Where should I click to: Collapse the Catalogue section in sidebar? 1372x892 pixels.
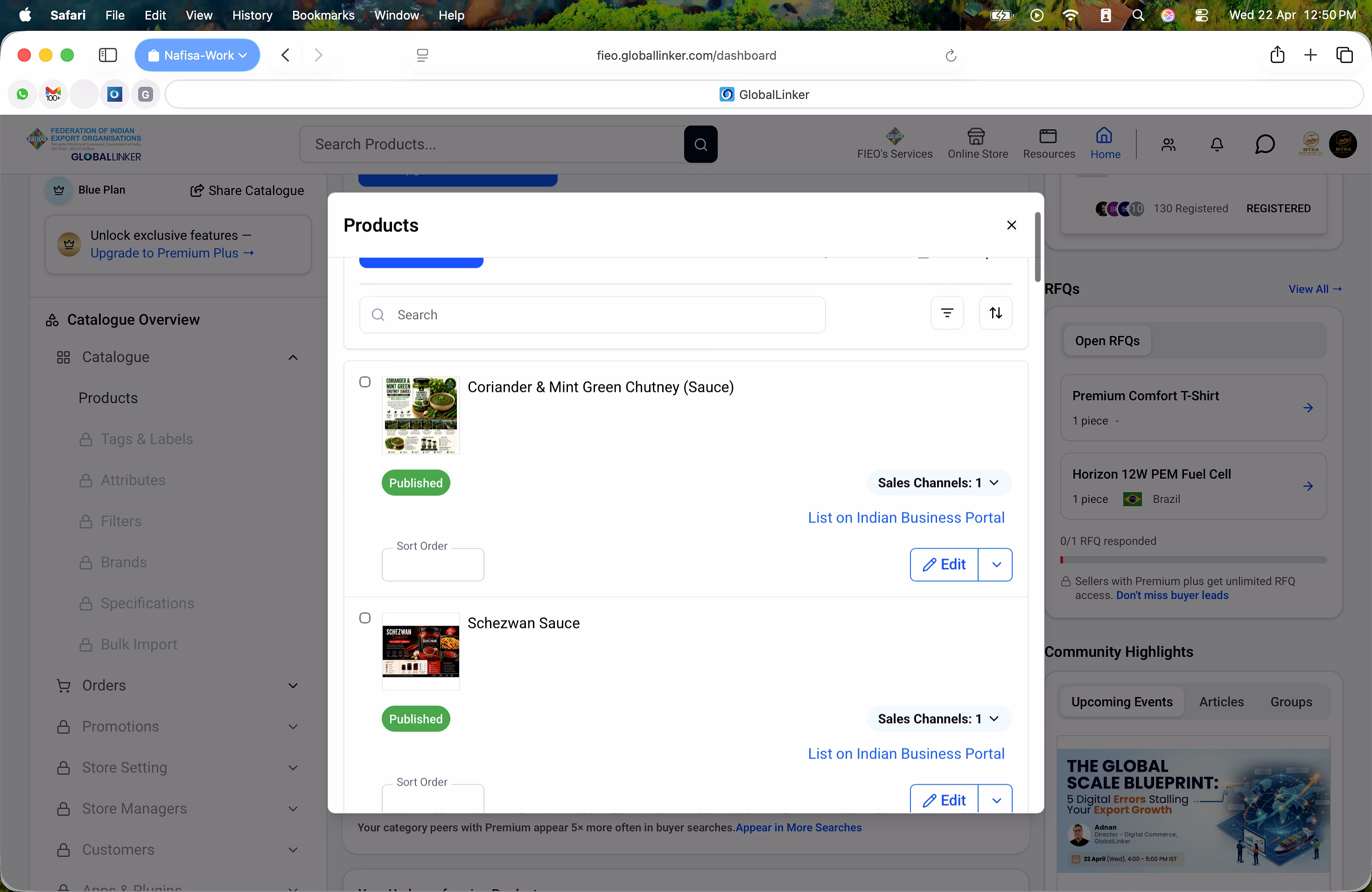click(293, 358)
